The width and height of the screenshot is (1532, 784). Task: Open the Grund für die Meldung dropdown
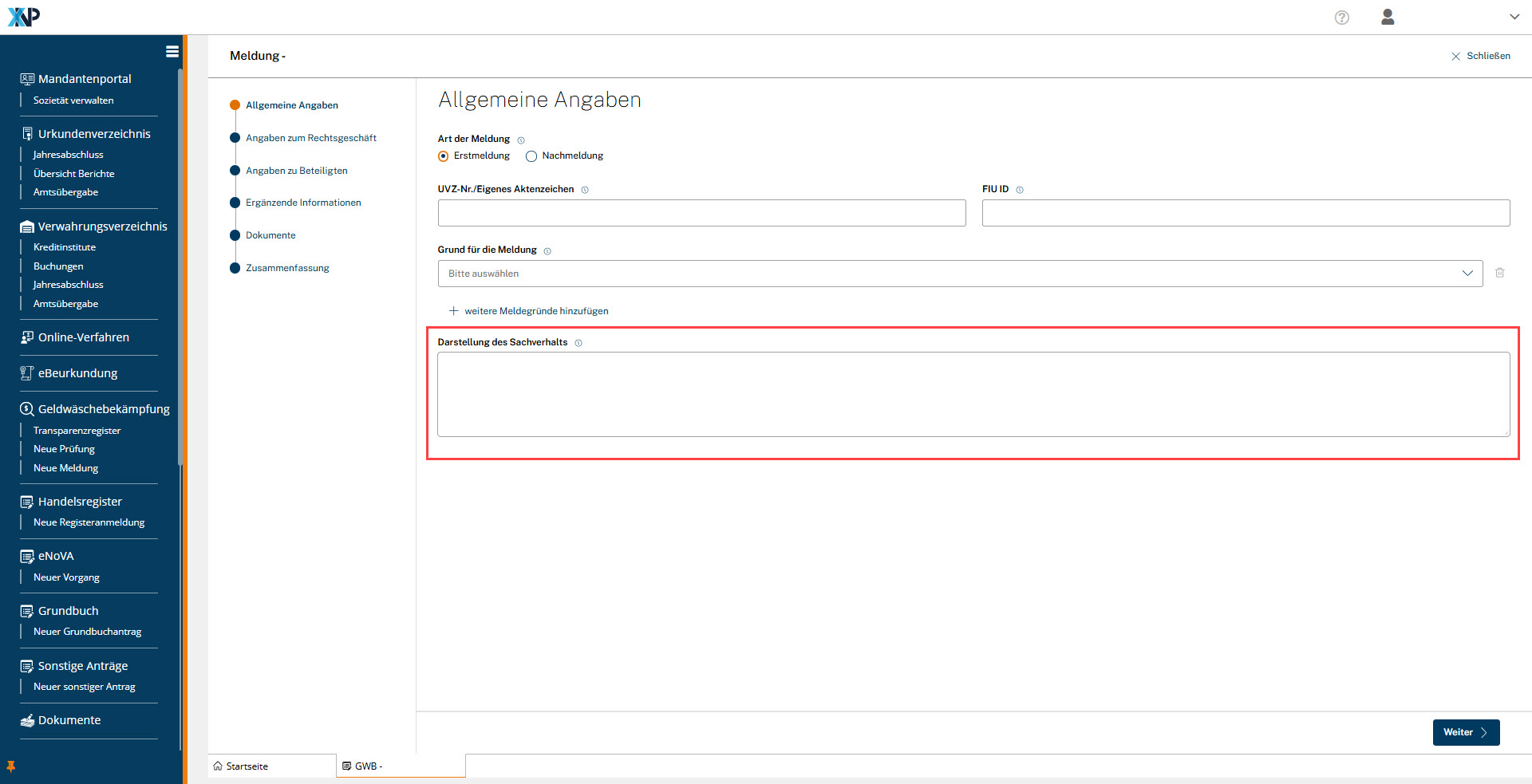959,274
